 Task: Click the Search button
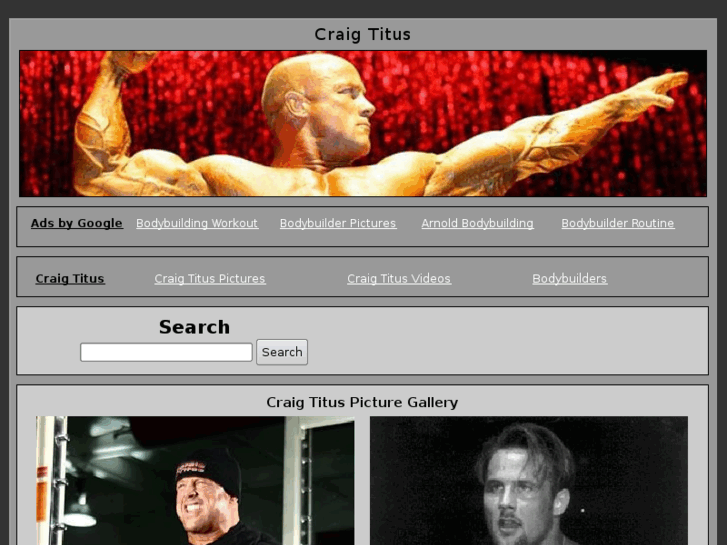(282, 352)
